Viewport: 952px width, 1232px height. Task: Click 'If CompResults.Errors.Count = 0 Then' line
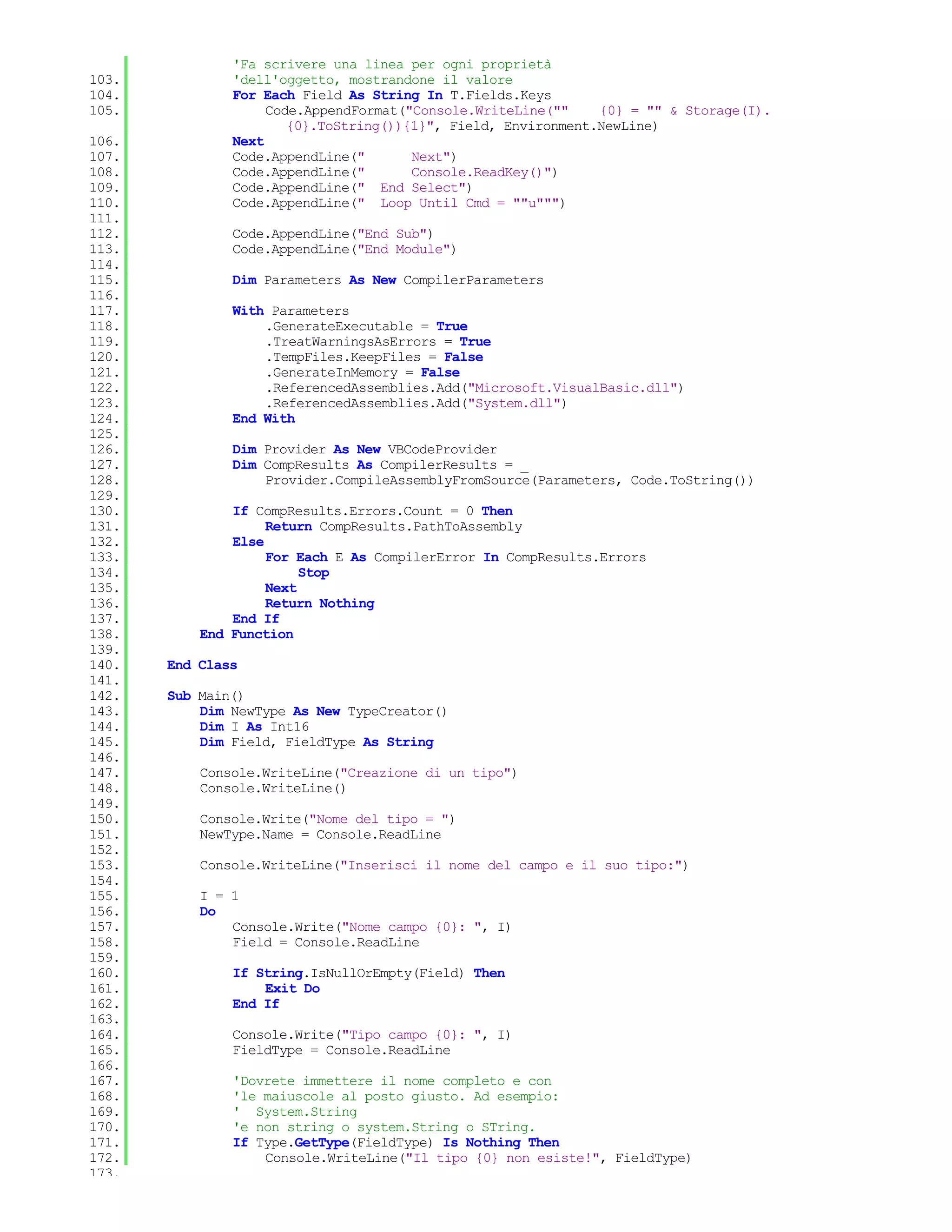[372, 511]
